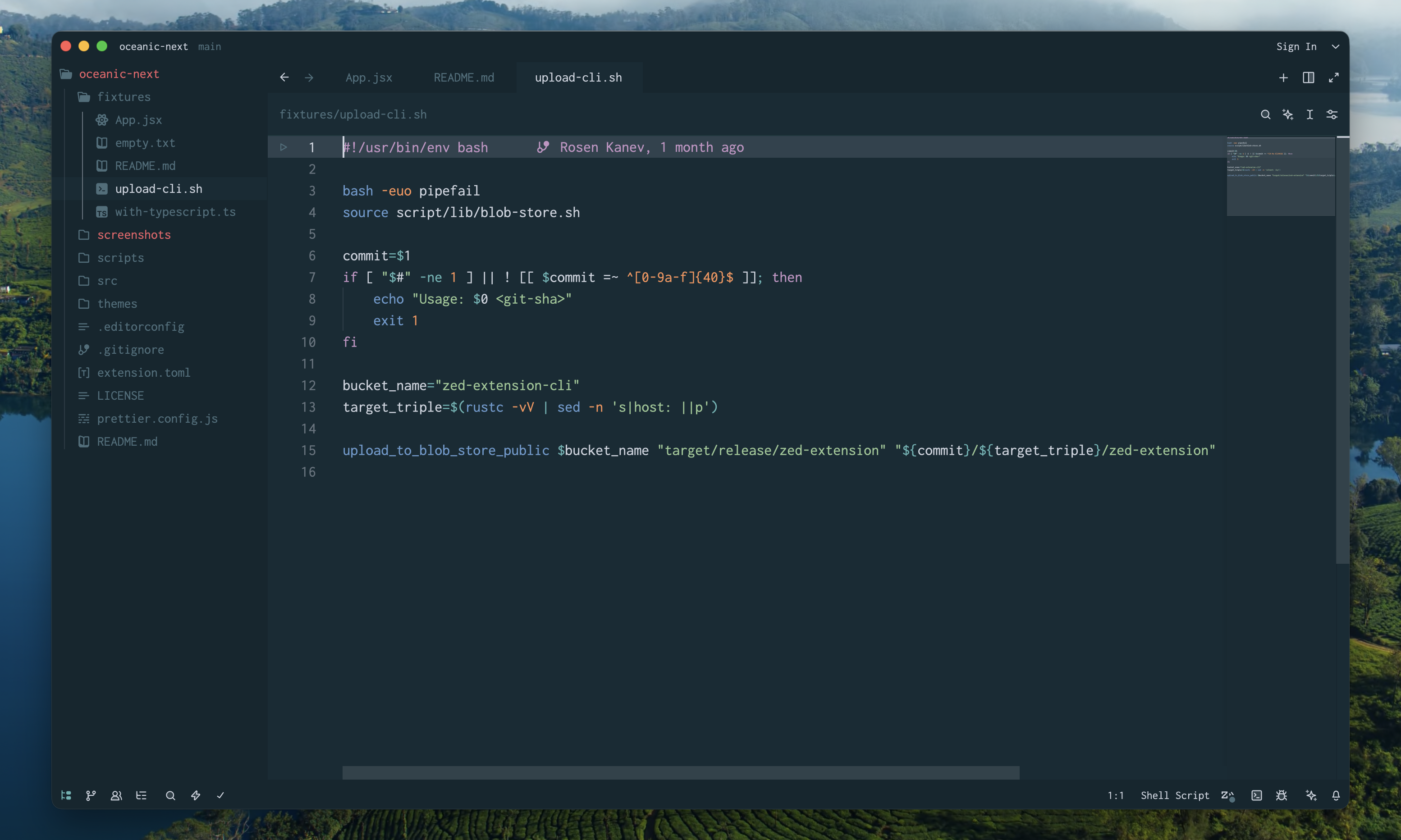Viewport: 1401px width, 840px height.
Task: Click the vertical scrollbar thumb in editor
Action: tap(1342, 350)
